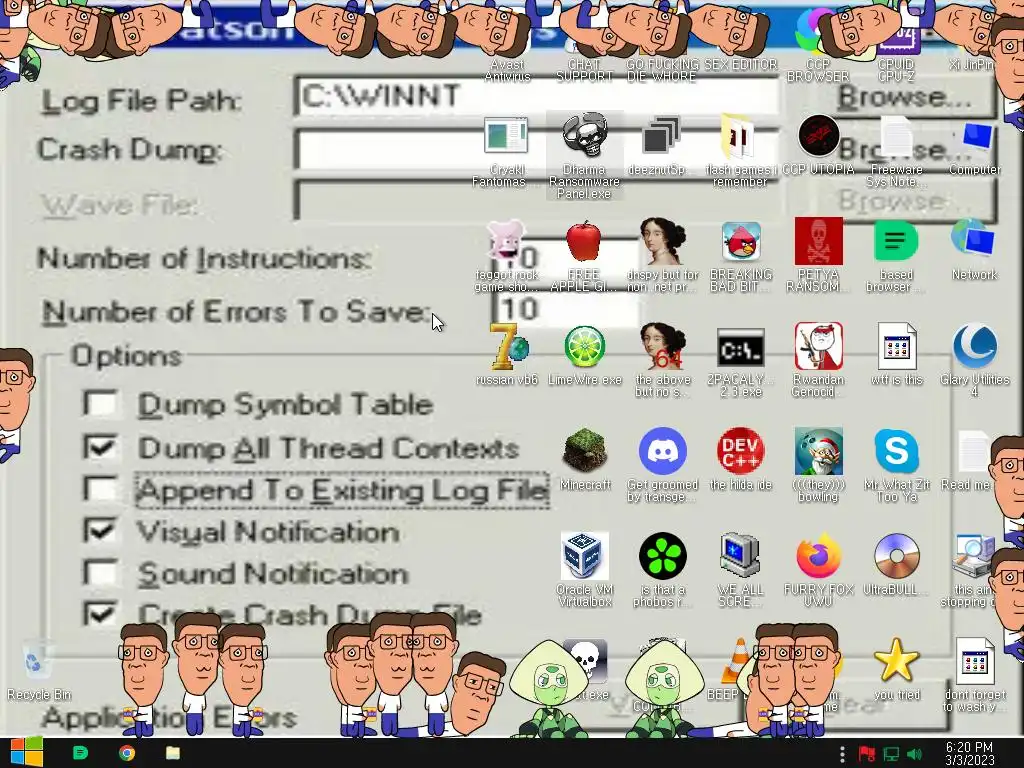This screenshot has width=1024, height=768.
Task: Open the Network desktop icon
Action: [974, 240]
